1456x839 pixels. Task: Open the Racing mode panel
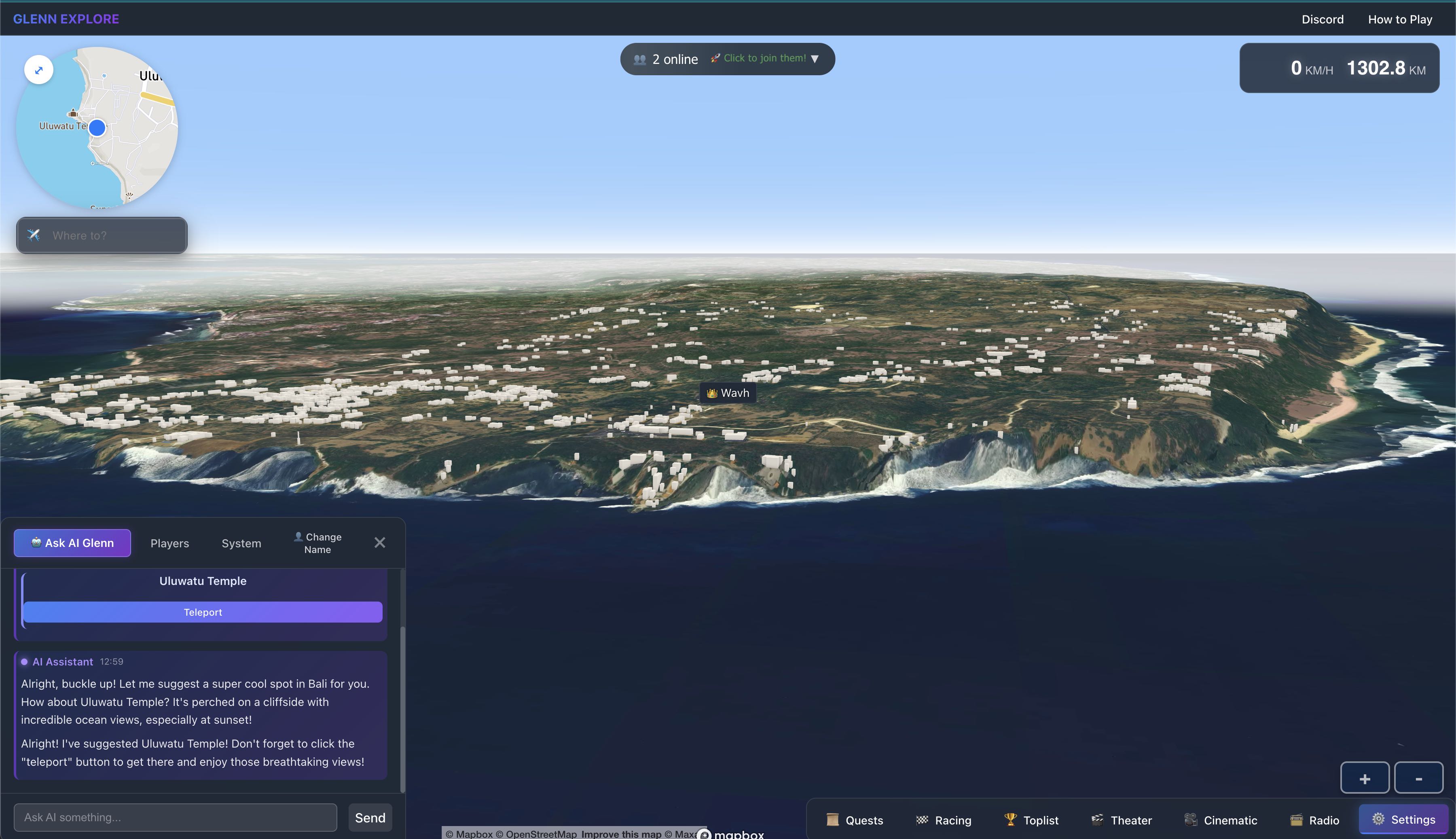[x=944, y=820]
